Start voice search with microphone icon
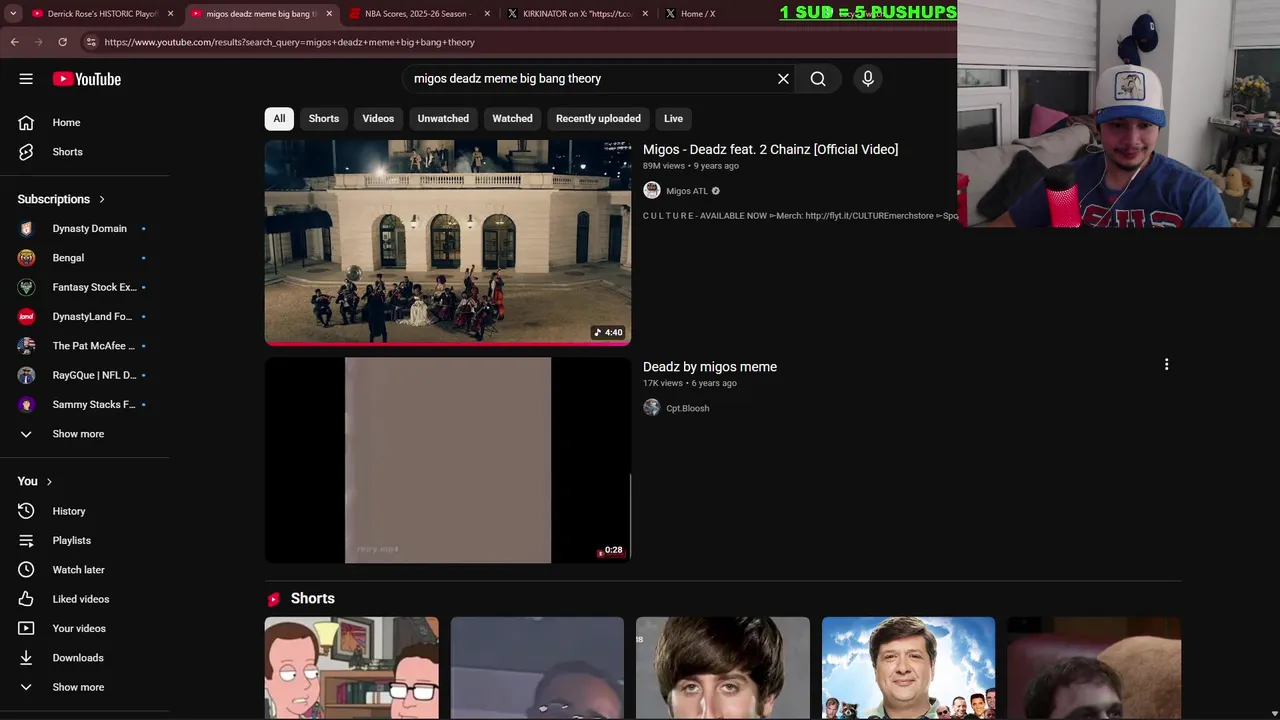Image resolution: width=1280 pixels, height=720 pixels. coord(868,79)
